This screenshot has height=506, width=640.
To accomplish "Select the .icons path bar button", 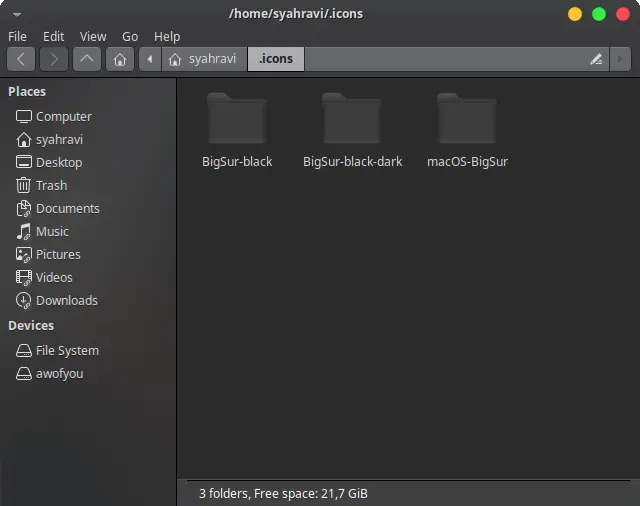I will pos(276,59).
